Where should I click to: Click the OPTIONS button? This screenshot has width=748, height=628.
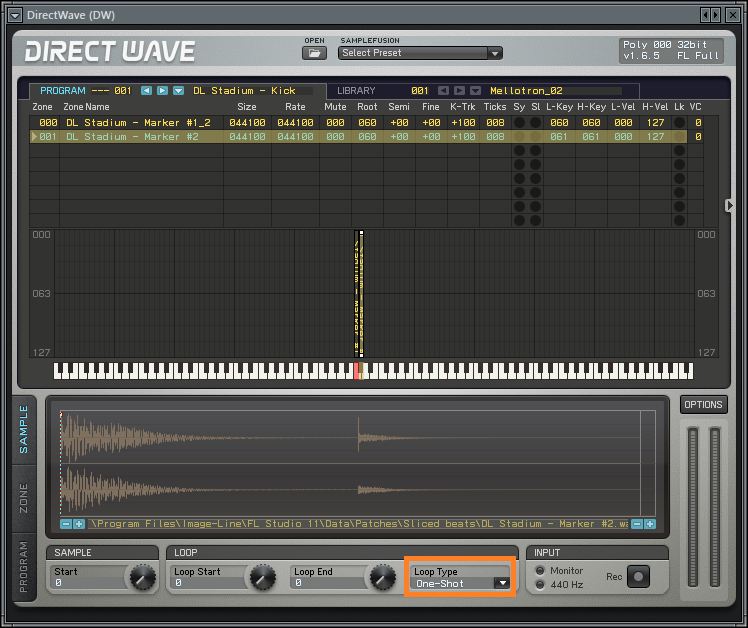(x=703, y=405)
